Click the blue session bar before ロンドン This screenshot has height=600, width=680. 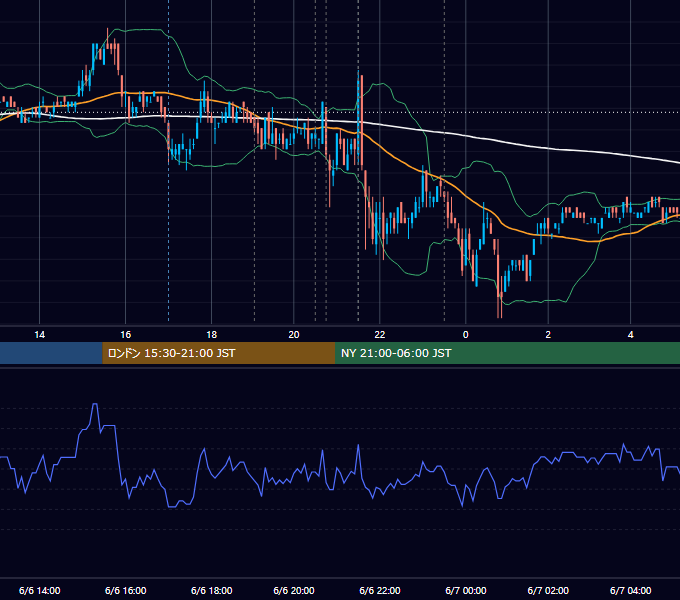(x=51, y=353)
